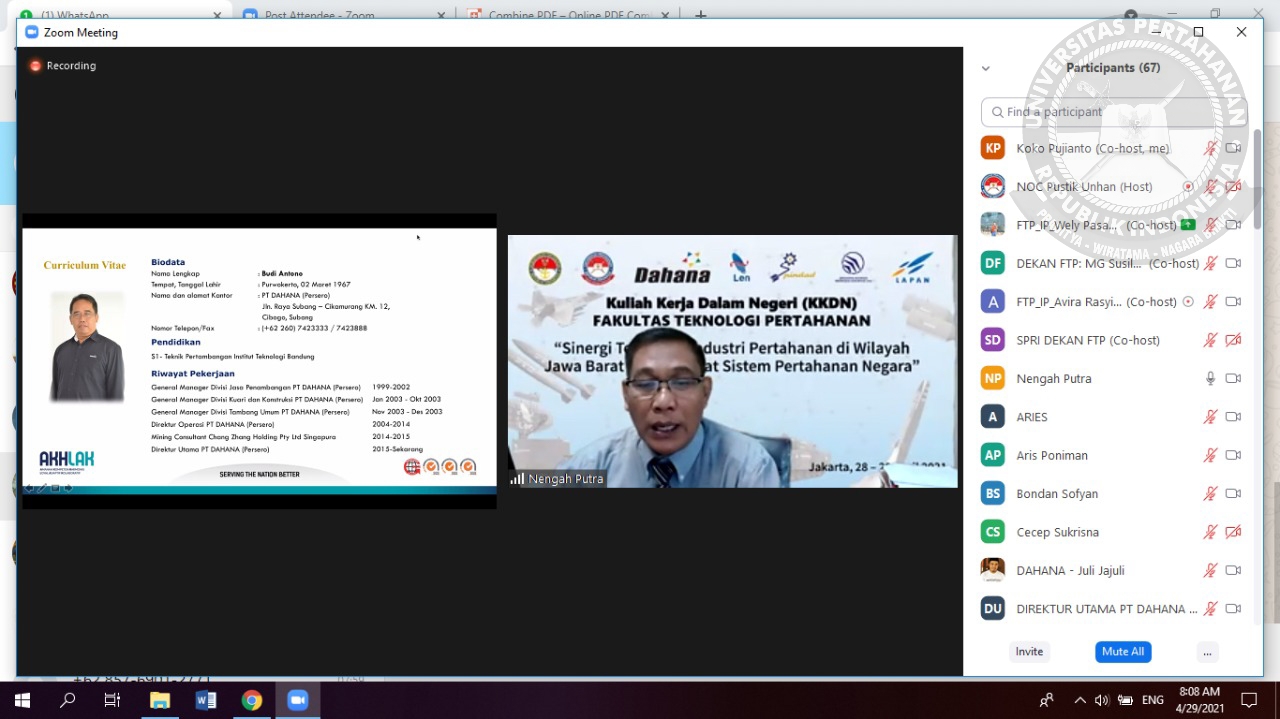Open the Windows Start menu
Screen dimensions: 1280x719
coord(22,700)
